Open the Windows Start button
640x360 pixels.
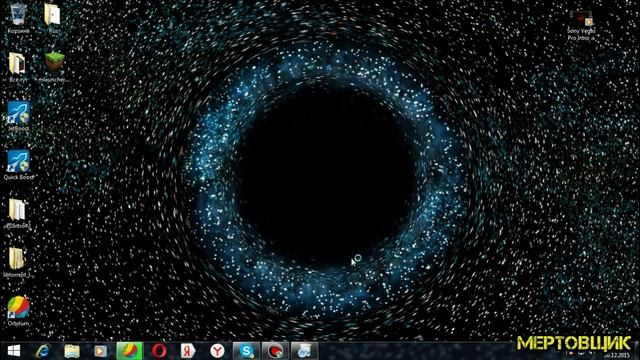(14, 351)
